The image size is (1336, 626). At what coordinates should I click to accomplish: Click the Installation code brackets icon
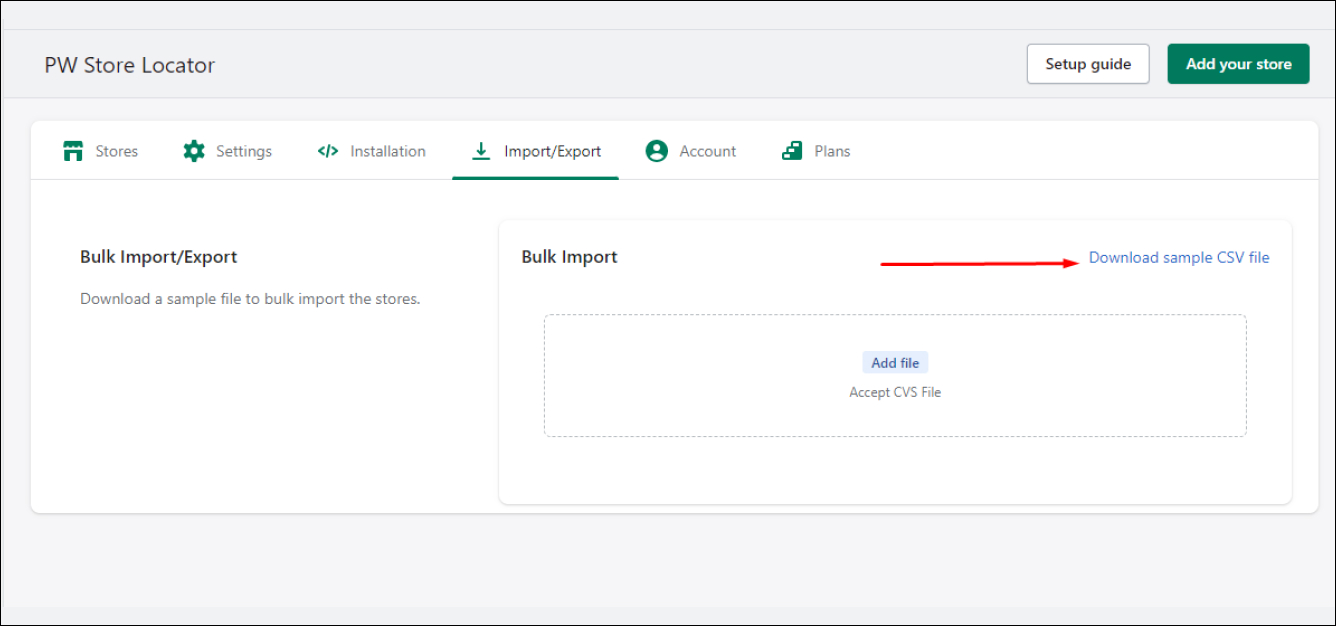point(328,151)
